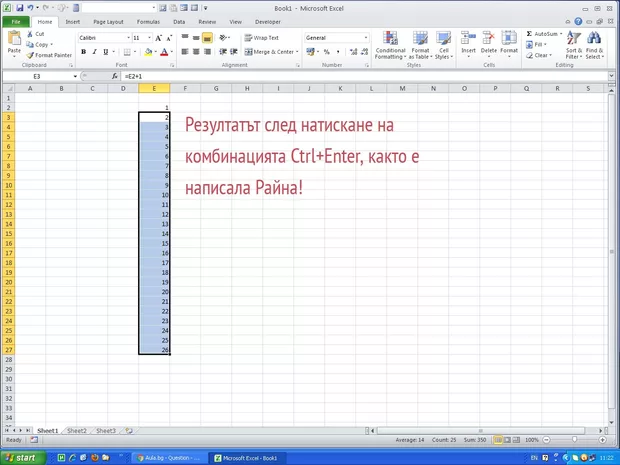Click the Insert Function fx icon
Viewport: 620px width, 465px height.
pyautogui.click(x=115, y=76)
